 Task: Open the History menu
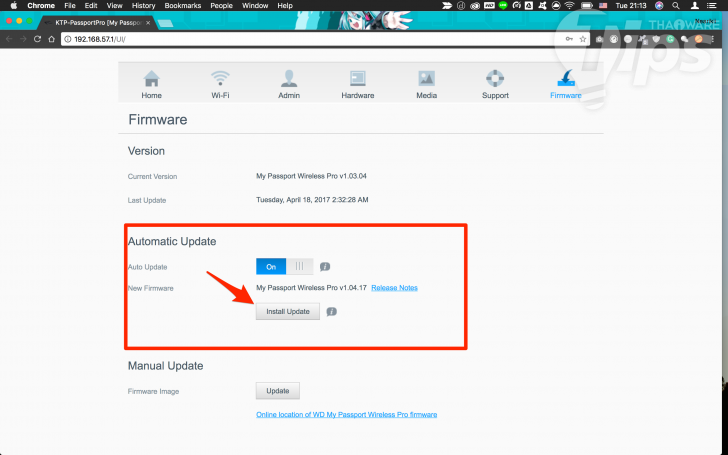pos(143,6)
